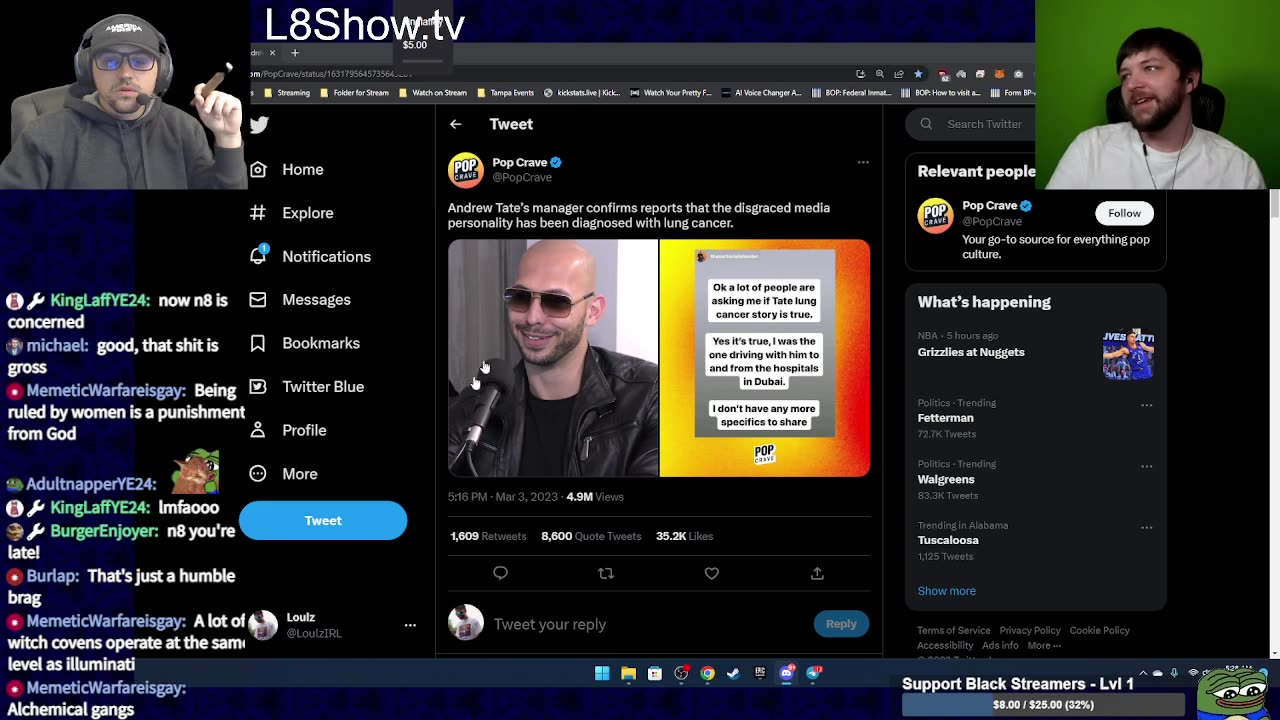The image size is (1280, 720).
Task: Open Pop Crave avatar in Relevant people
Action: point(936,216)
